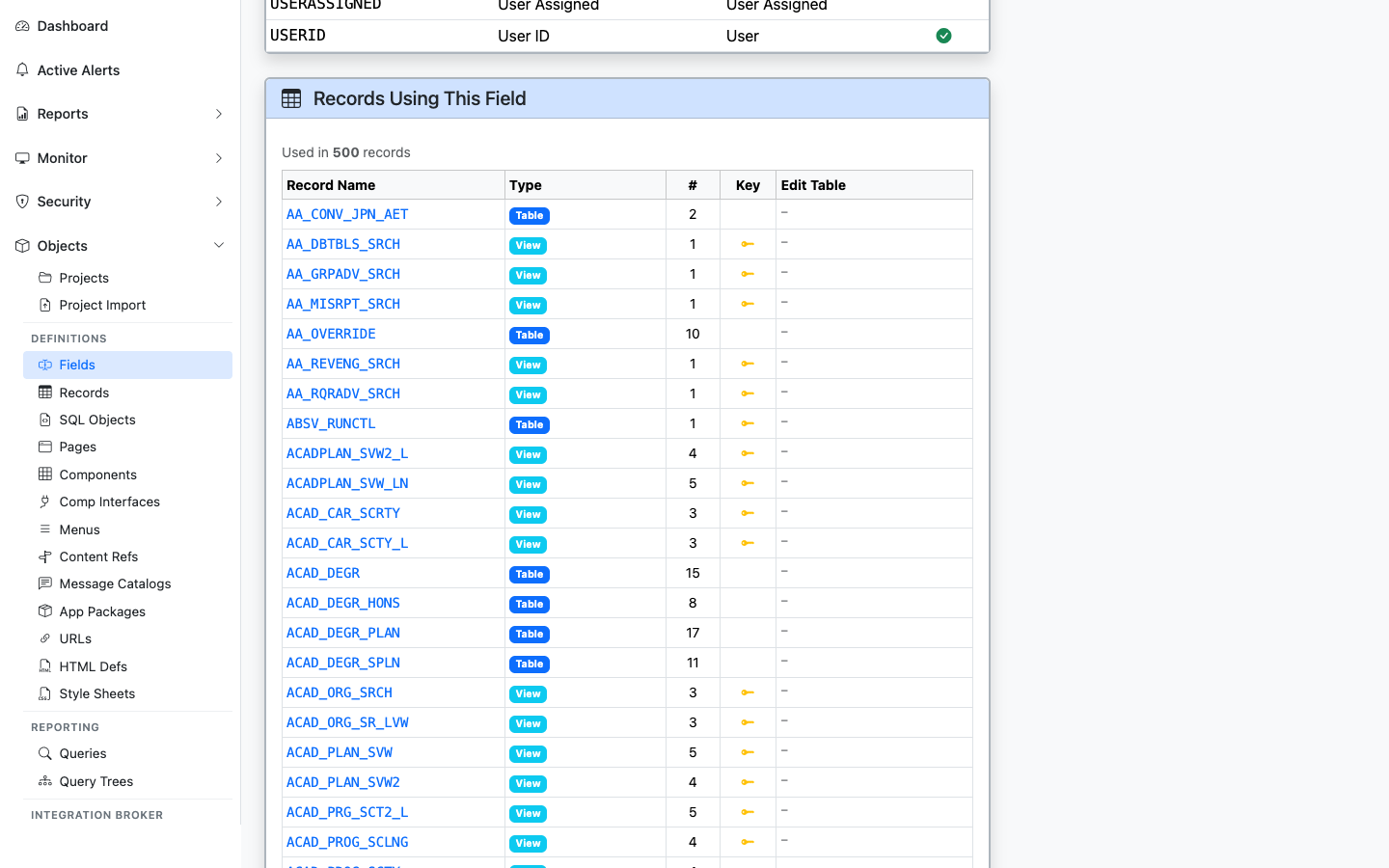This screenshot has height=868, width=1389.
Task: Click the Project Import file icon
Action: pyautogui.click(x=45, y=305)
